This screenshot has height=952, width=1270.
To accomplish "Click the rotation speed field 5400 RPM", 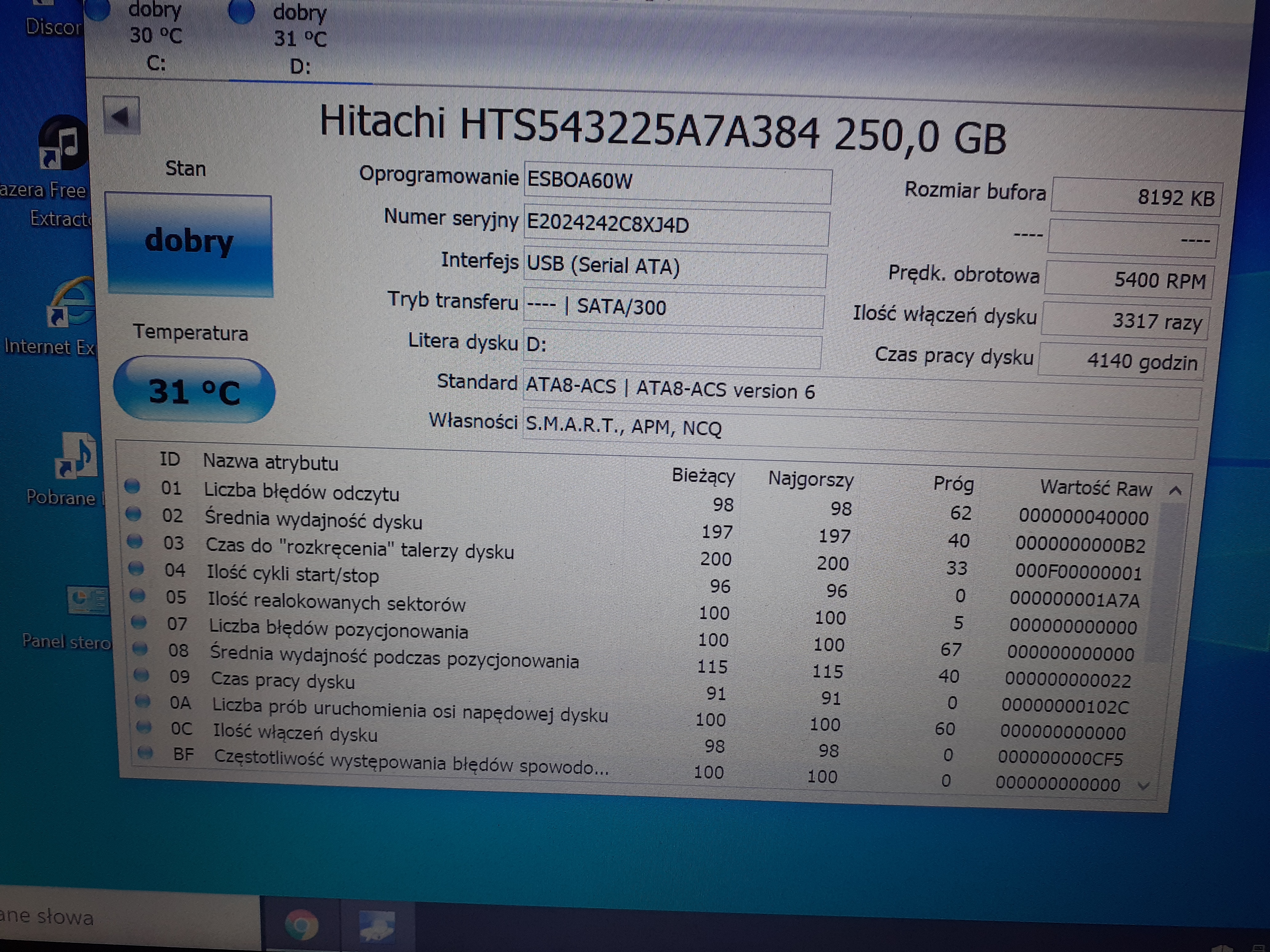I will [1129, 280].
